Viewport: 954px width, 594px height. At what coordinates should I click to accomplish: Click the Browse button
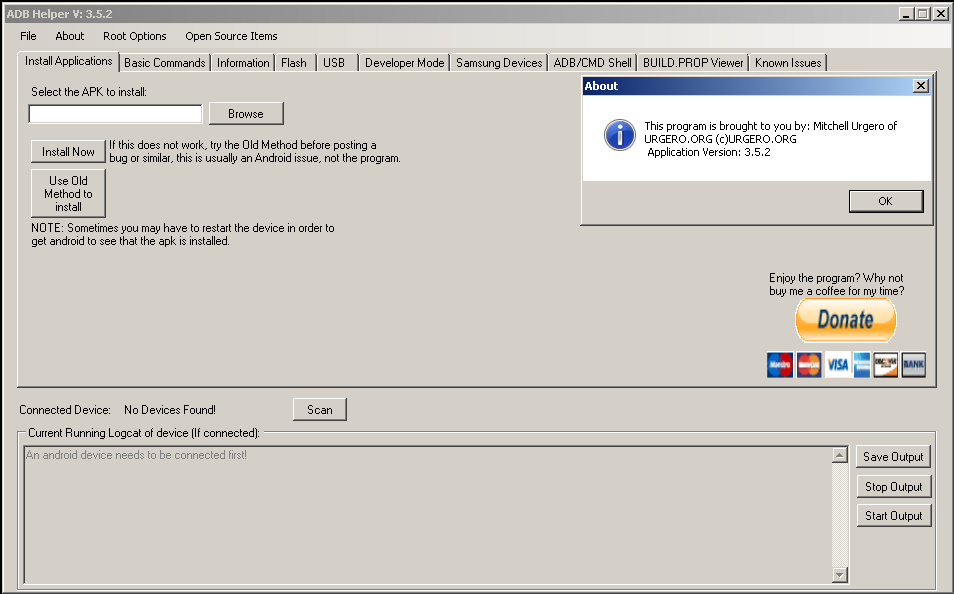click(246, 114)
